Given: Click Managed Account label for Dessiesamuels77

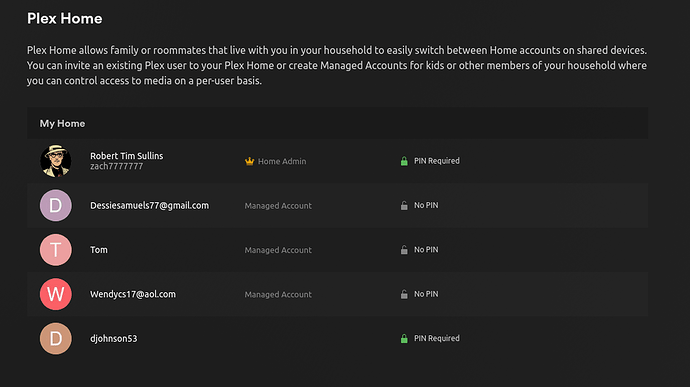Looking at the screenshot, I should 278,206.
